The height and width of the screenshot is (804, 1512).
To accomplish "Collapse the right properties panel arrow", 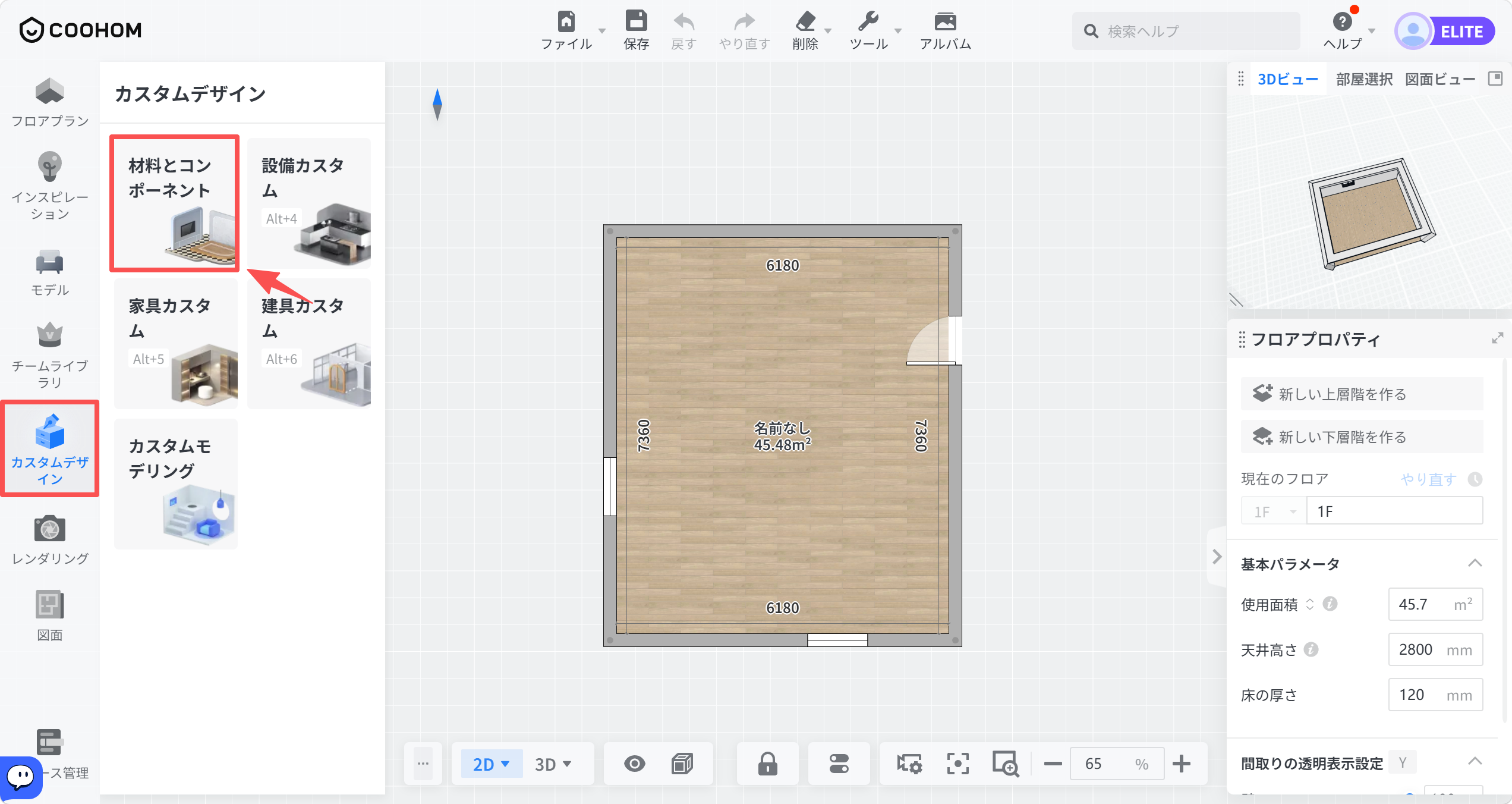I will [1217, 557].
